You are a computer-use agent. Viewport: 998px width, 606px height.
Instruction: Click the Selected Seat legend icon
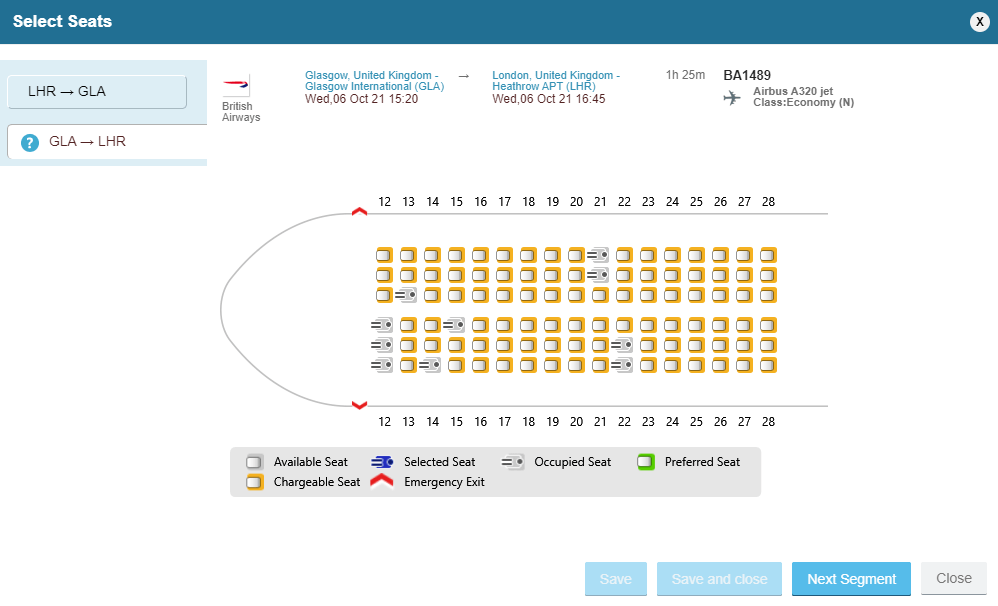tap(381, 461)
